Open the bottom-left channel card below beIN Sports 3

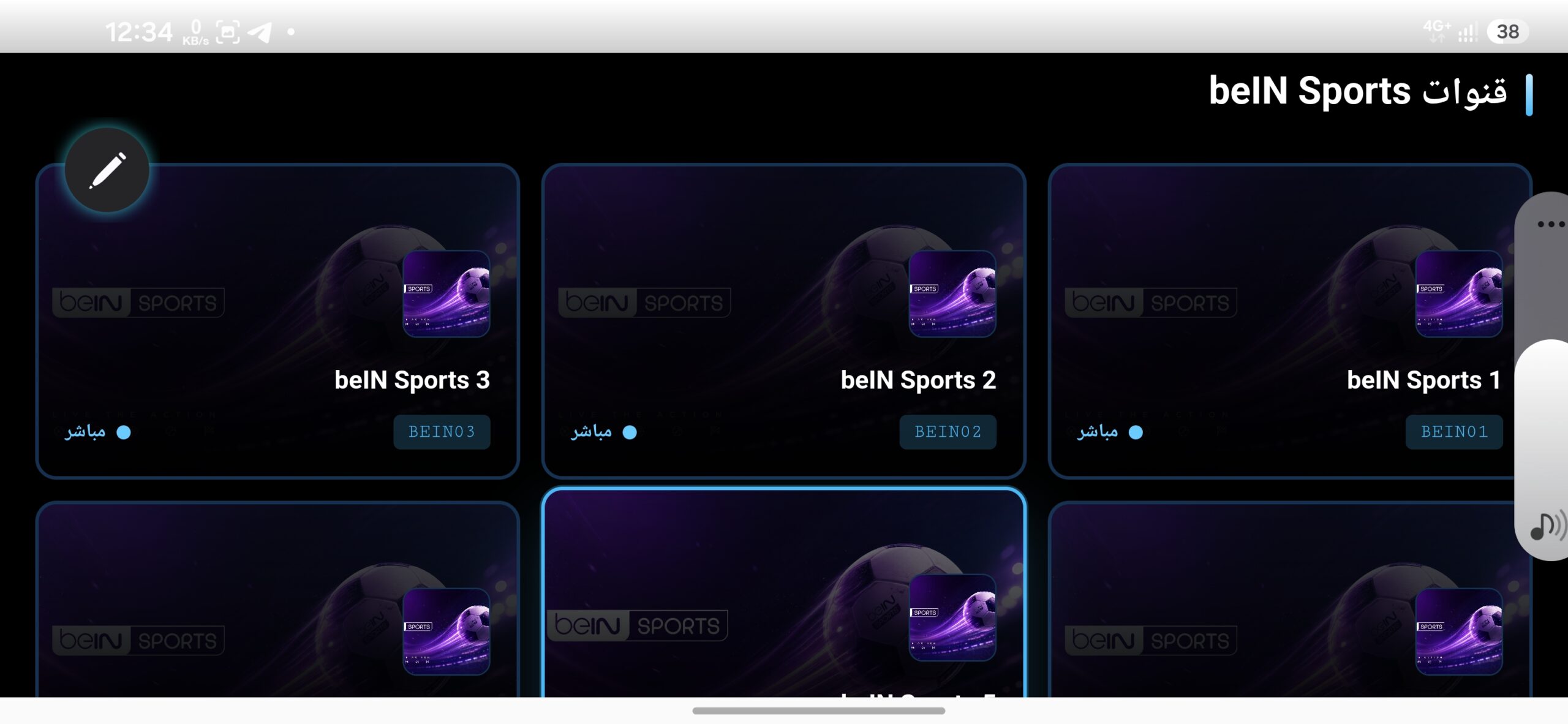[x=277, y=600]
